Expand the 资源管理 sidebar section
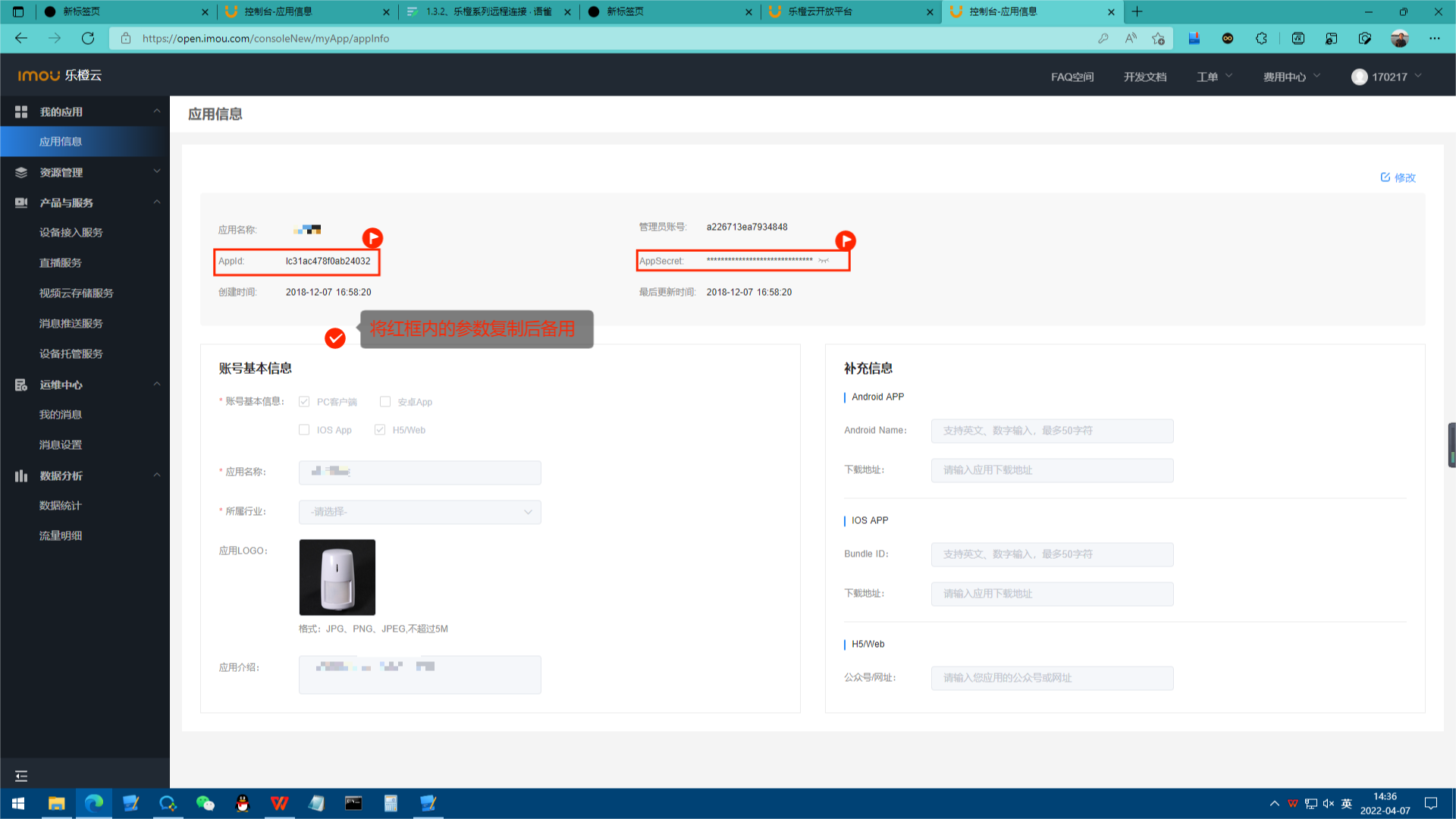The height and width of the screenshot is (819, 1456). coord(157,172)
